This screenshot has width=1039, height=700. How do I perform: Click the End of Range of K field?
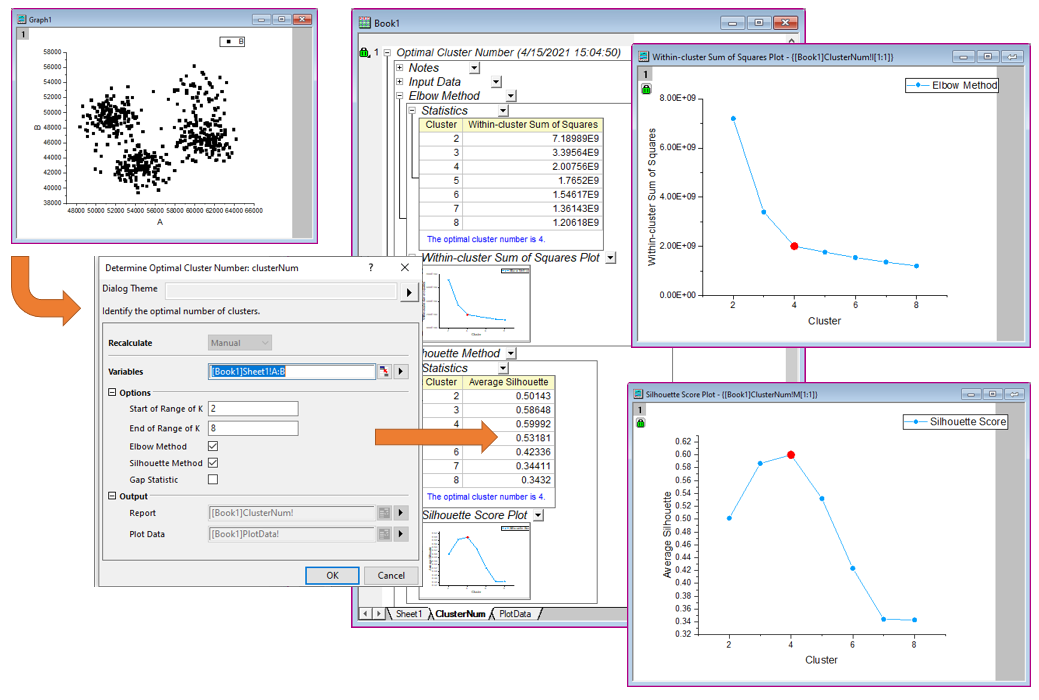point(253,428)
